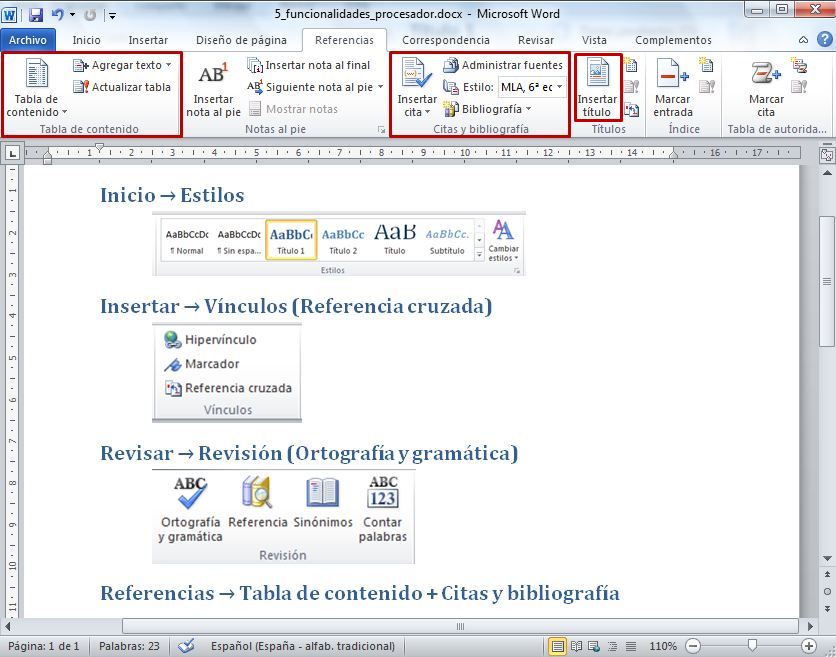
Task: Switch to Full Screen Reading view icon
Action: coord(576,646)
